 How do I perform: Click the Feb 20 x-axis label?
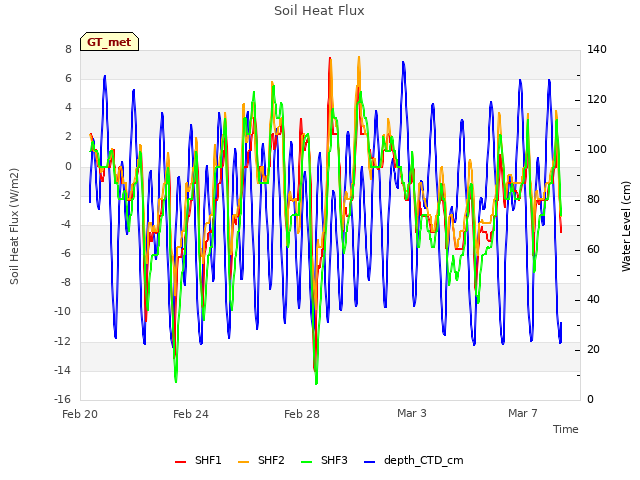80,414
